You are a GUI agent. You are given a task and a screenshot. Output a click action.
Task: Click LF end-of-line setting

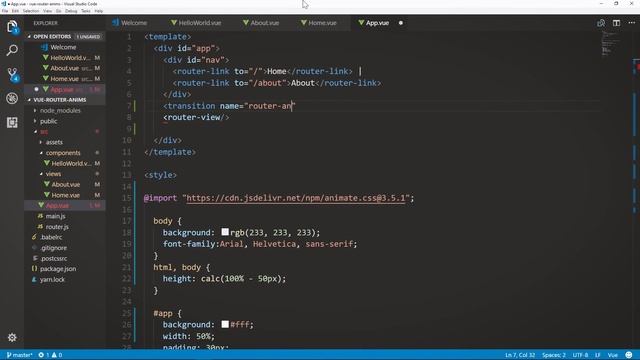coord(597,355)
